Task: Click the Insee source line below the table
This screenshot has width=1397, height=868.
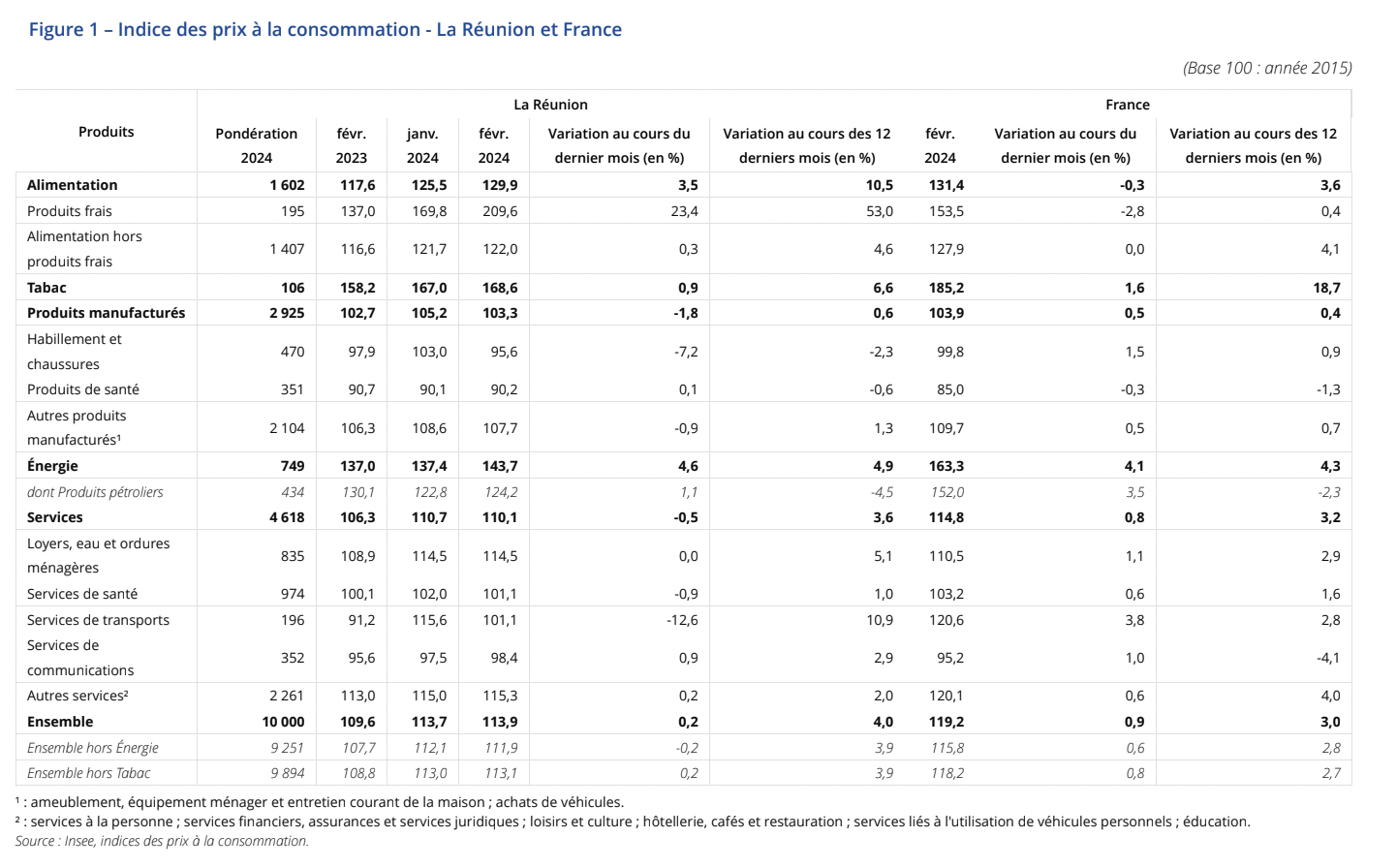Action: (162, 841)
